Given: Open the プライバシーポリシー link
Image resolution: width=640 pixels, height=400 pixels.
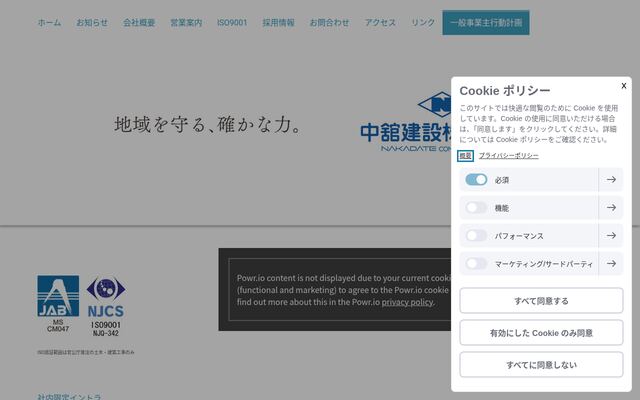Looking at the screenshot, I should (x=509, y=156).
